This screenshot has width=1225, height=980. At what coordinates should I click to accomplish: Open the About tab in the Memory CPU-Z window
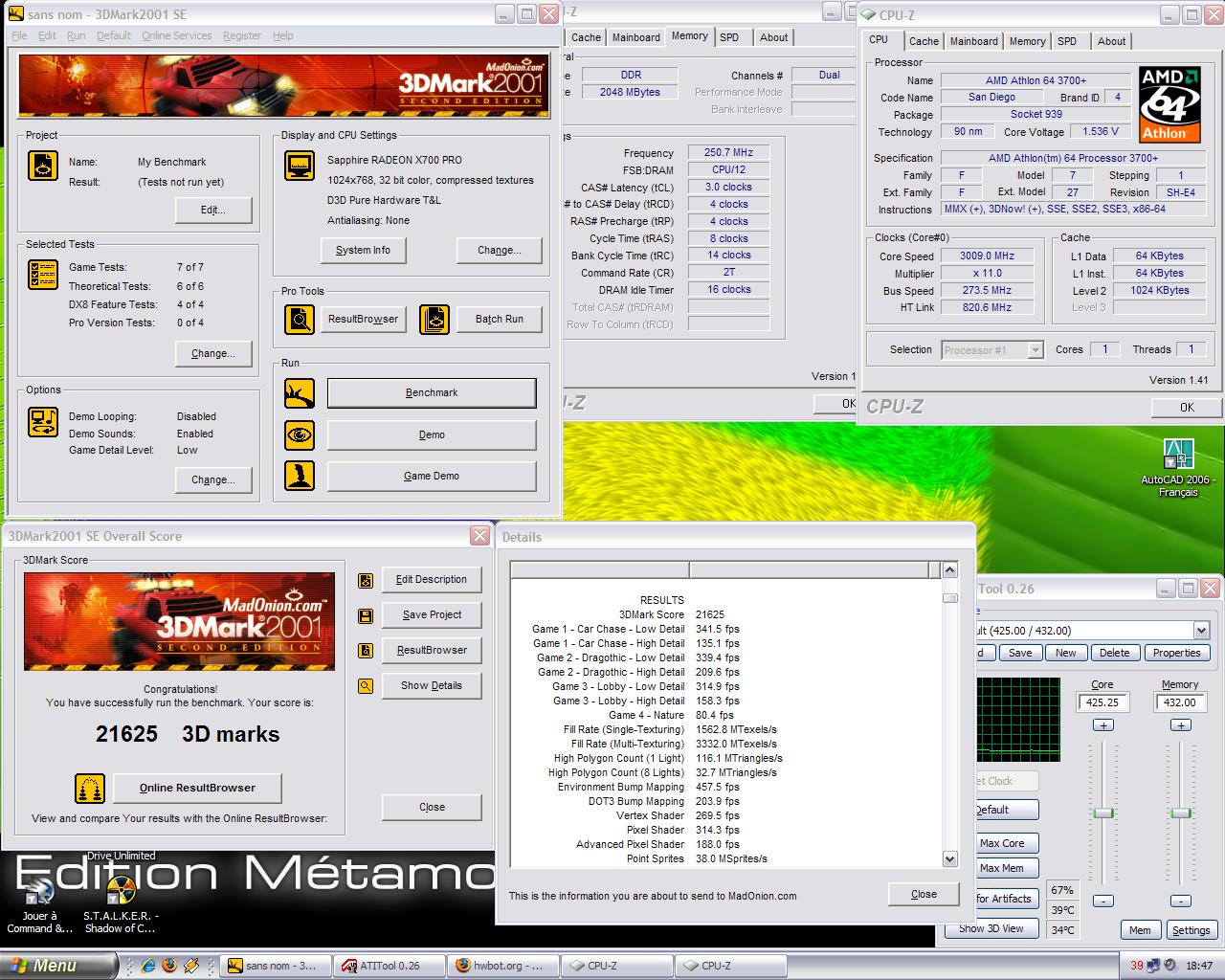pyautogui.click(x=774, y=37)
